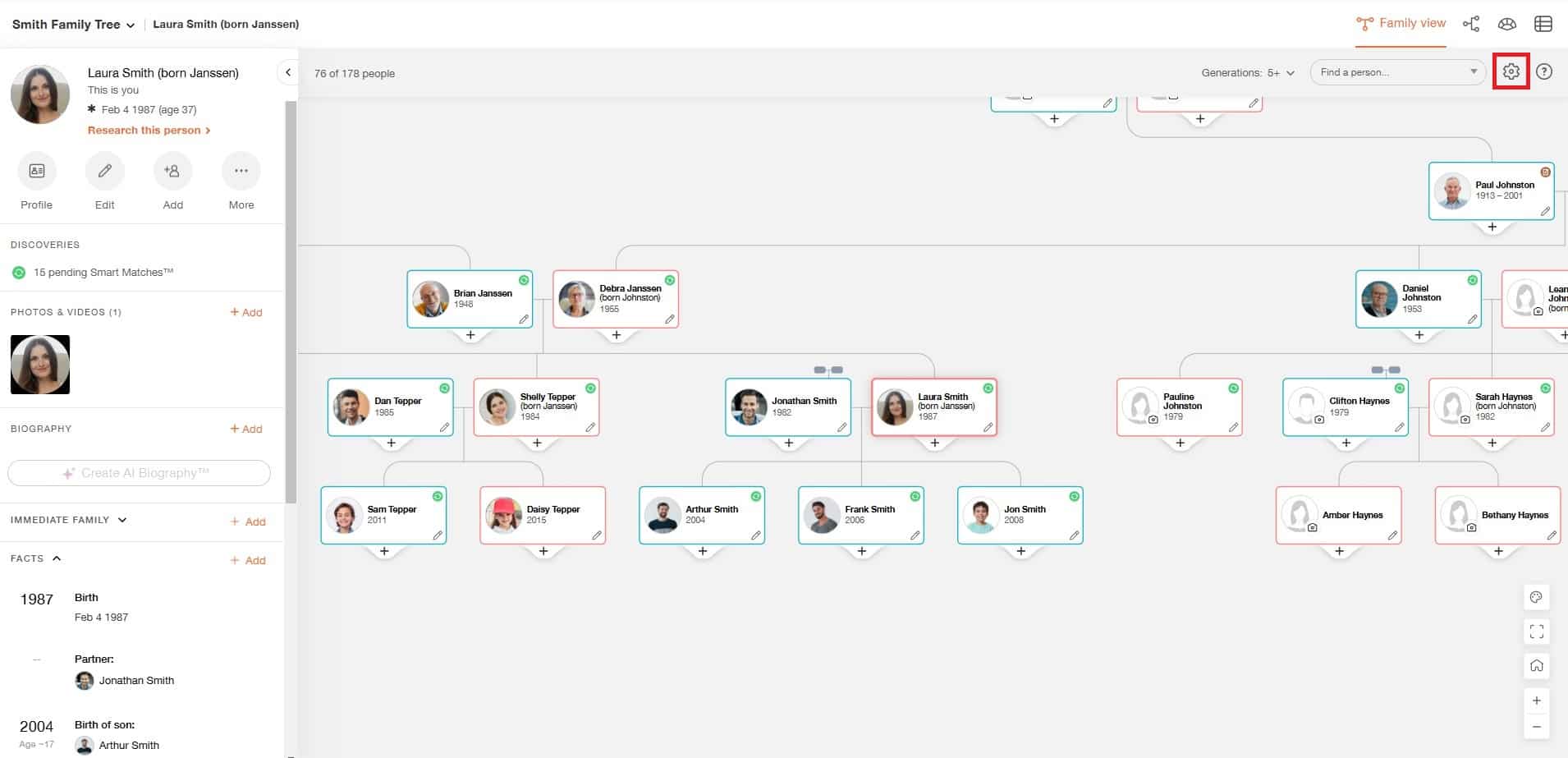Zoom out of the tree
Viewport: 1568px width, 758px height.
(1537, 727)
